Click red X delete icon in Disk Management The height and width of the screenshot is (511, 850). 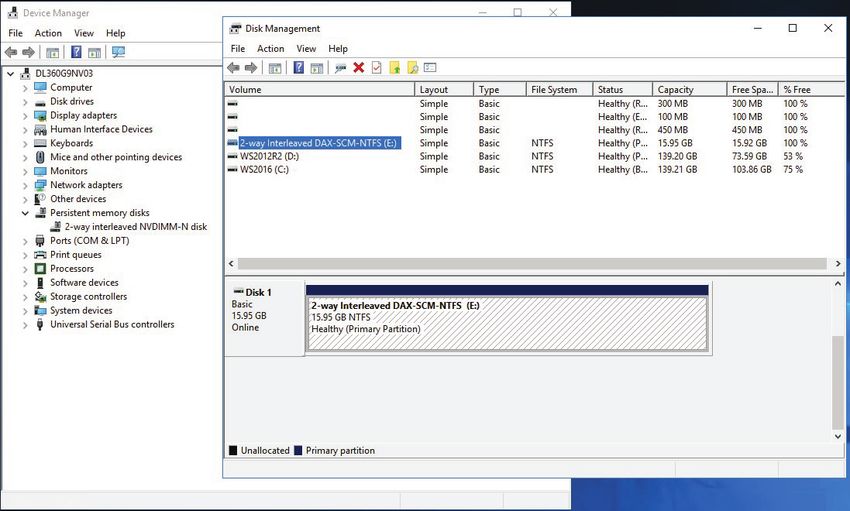[x=358, y=68]
